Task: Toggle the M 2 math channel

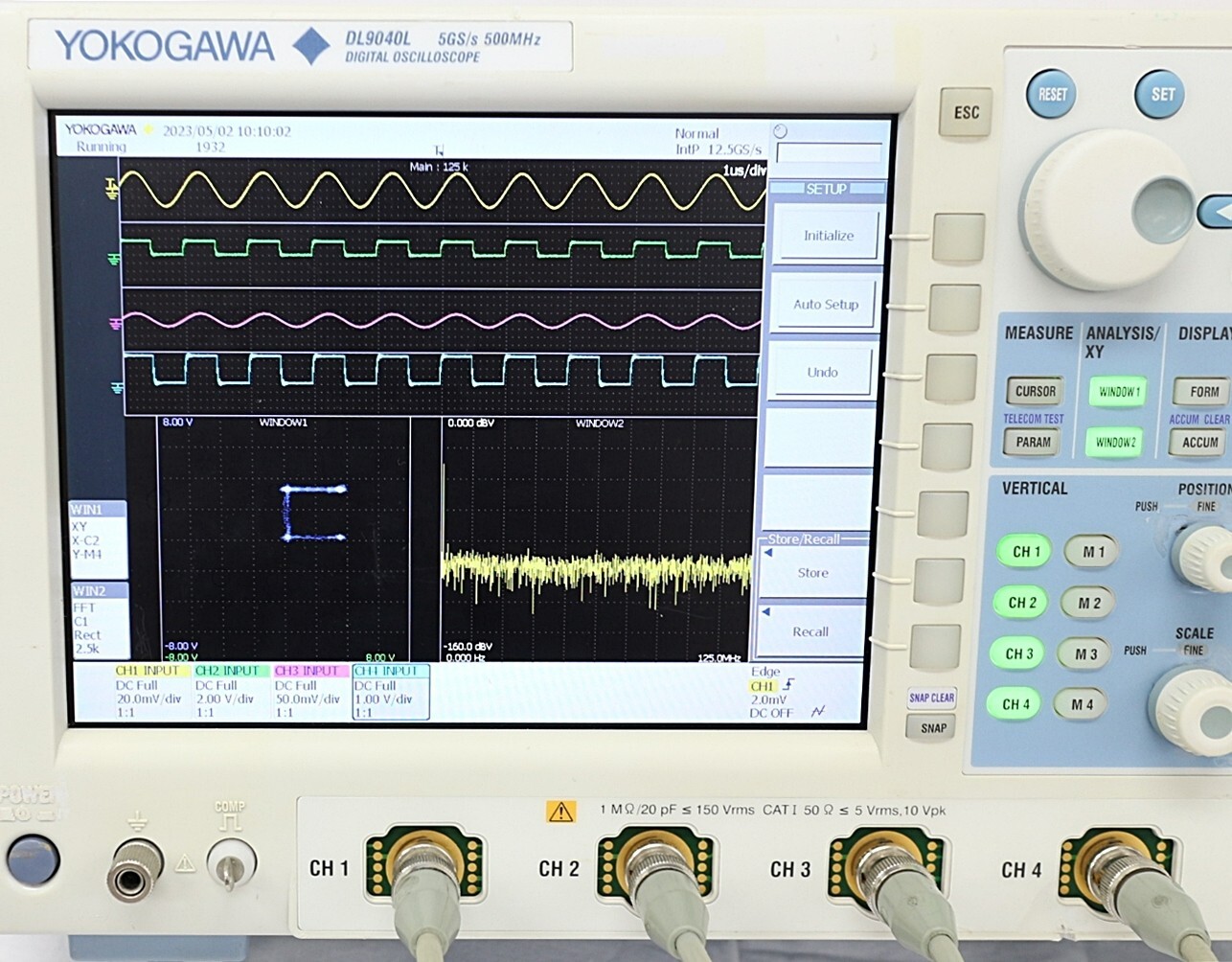Action: 1089,603
